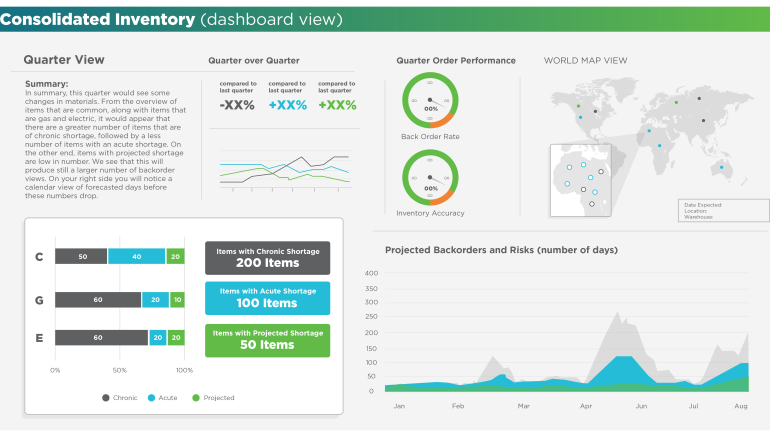Click Items with Projected Shortage button

tap(267, 340)
